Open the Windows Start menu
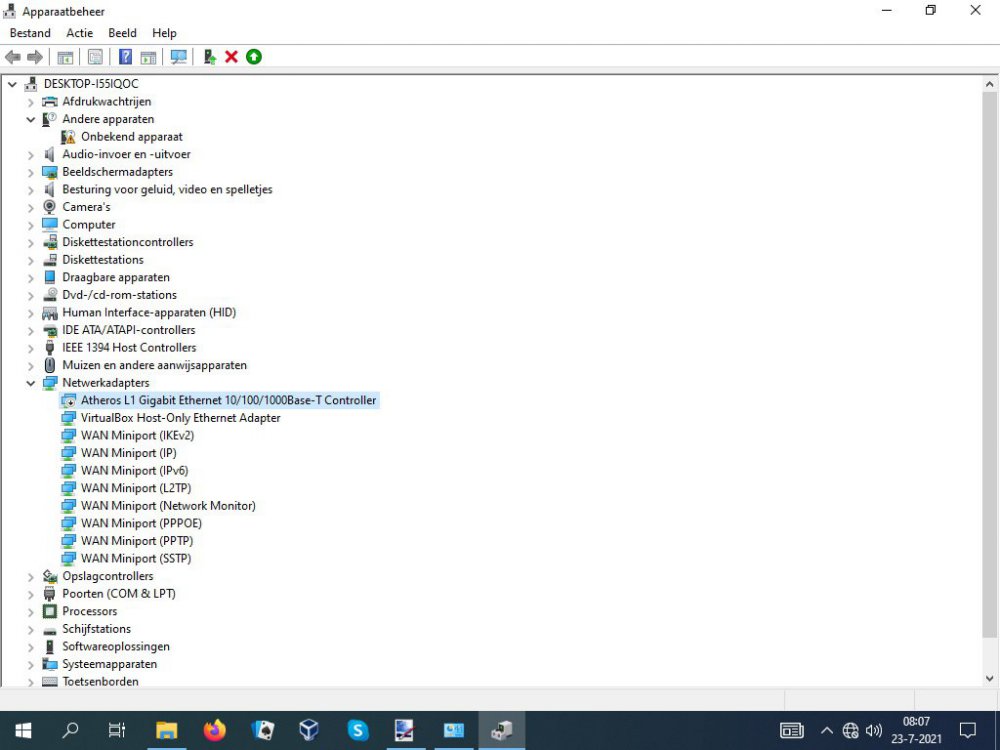The image size is (1000, 750). click(23, 730)
